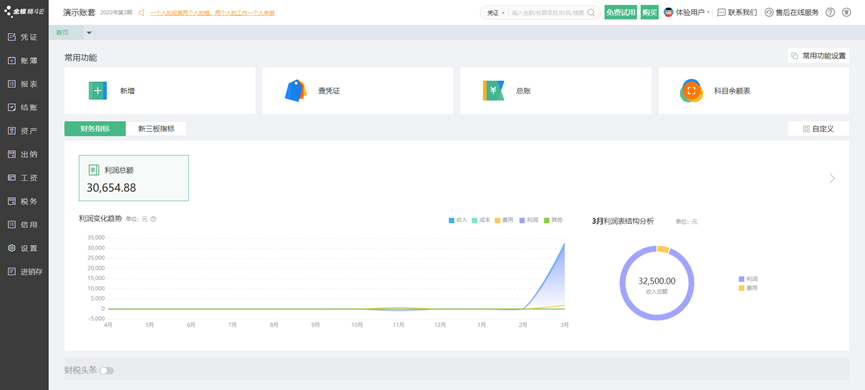Image resolution: width=865 pixels, height=390 pixels.
Task: Click the blue tag 查凭证 icon
Action: click(x=296, y=90)
